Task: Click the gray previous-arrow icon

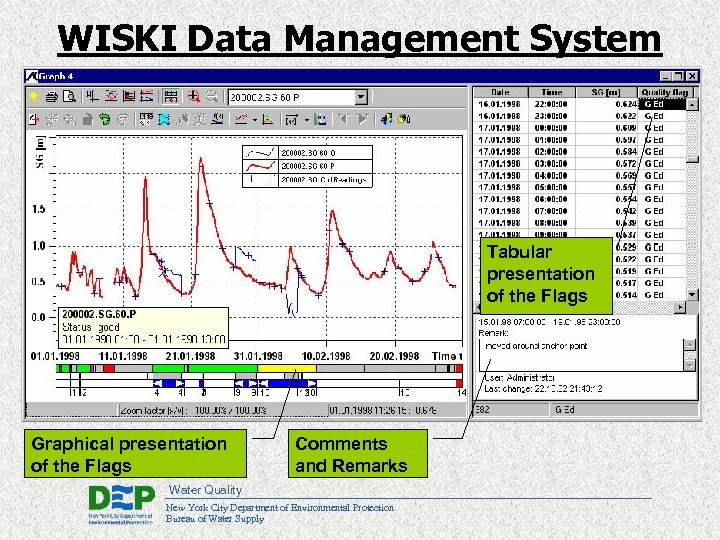Action: (x=343, y=120)
